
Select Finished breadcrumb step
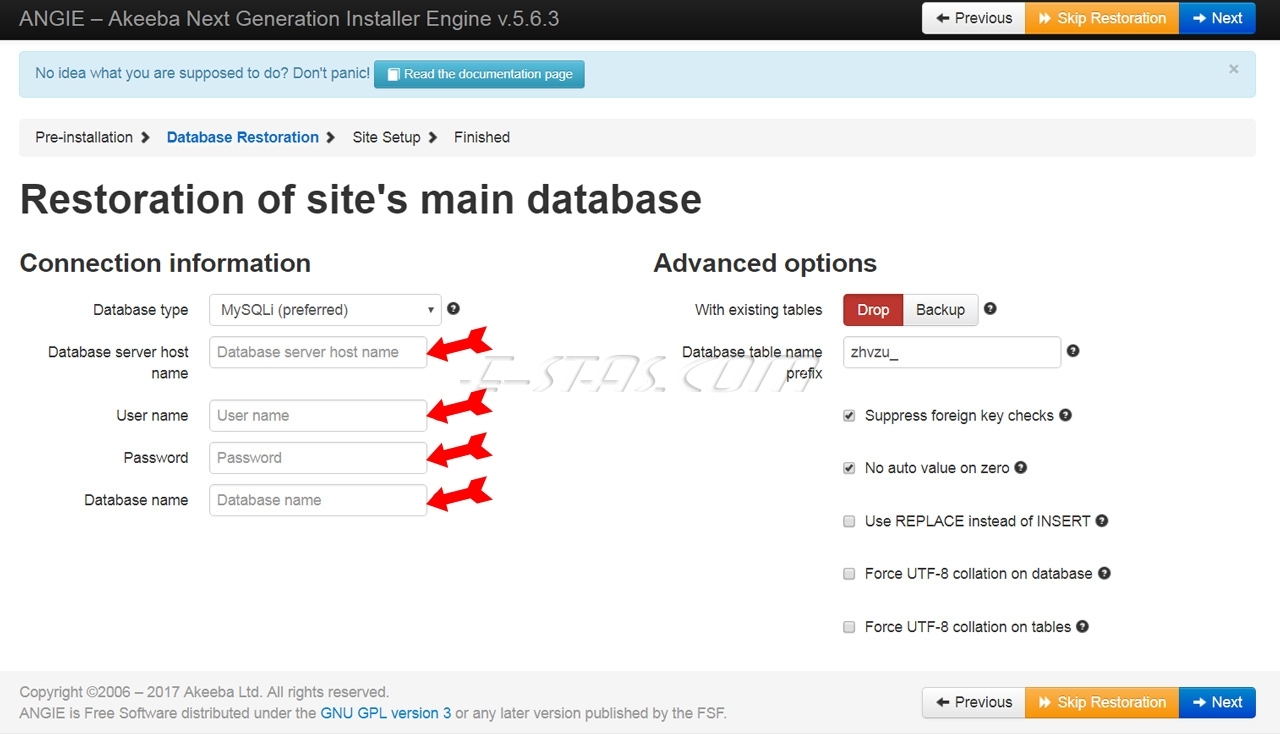coord(482,137)
